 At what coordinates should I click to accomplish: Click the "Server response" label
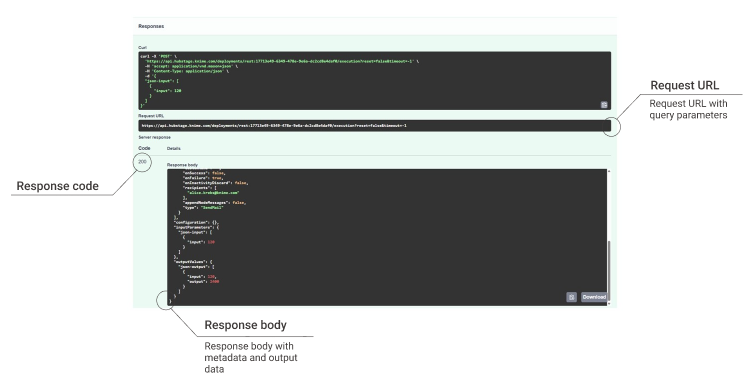coord(154,137)
